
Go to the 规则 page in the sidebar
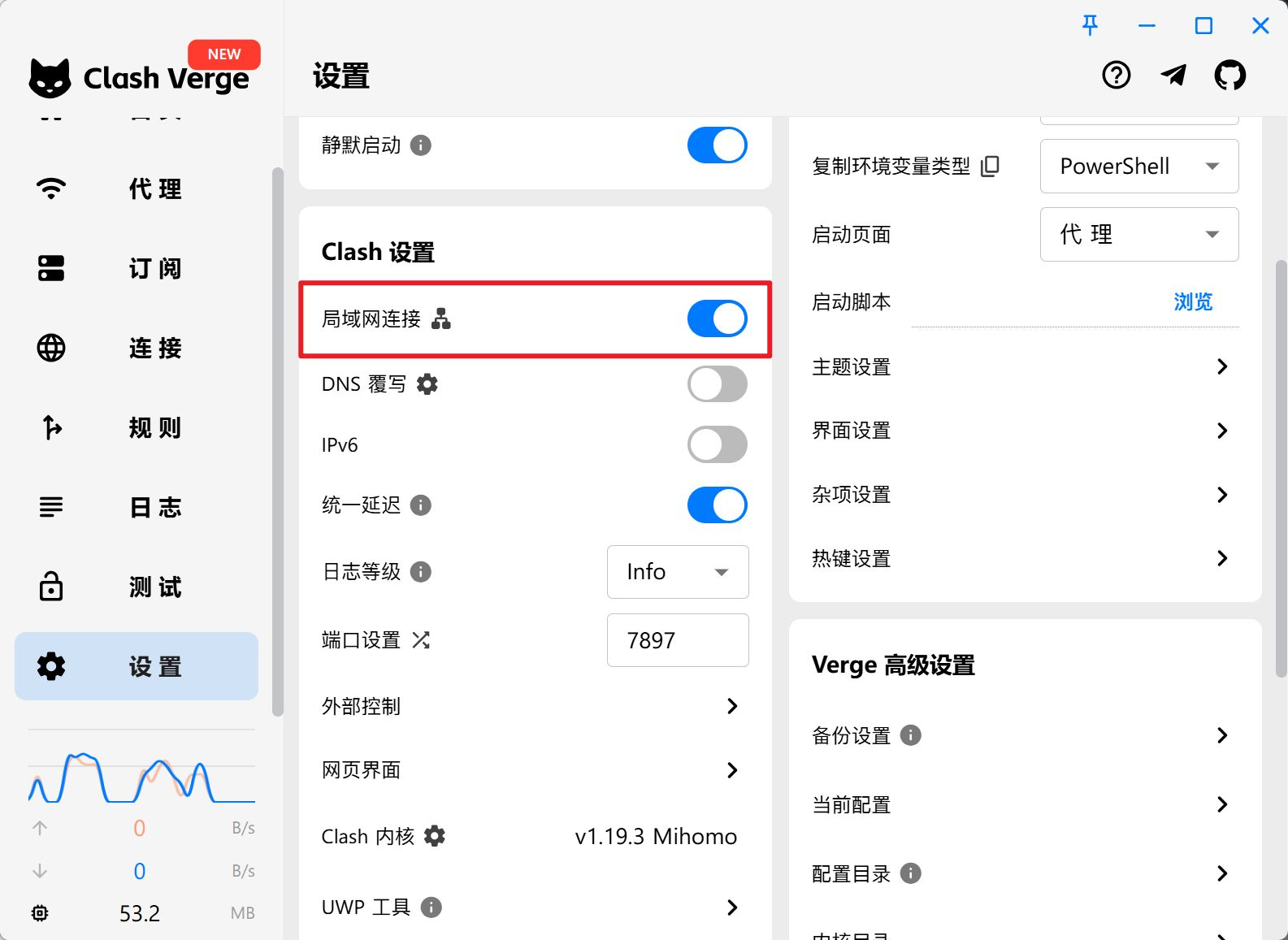tap(137, 427)
